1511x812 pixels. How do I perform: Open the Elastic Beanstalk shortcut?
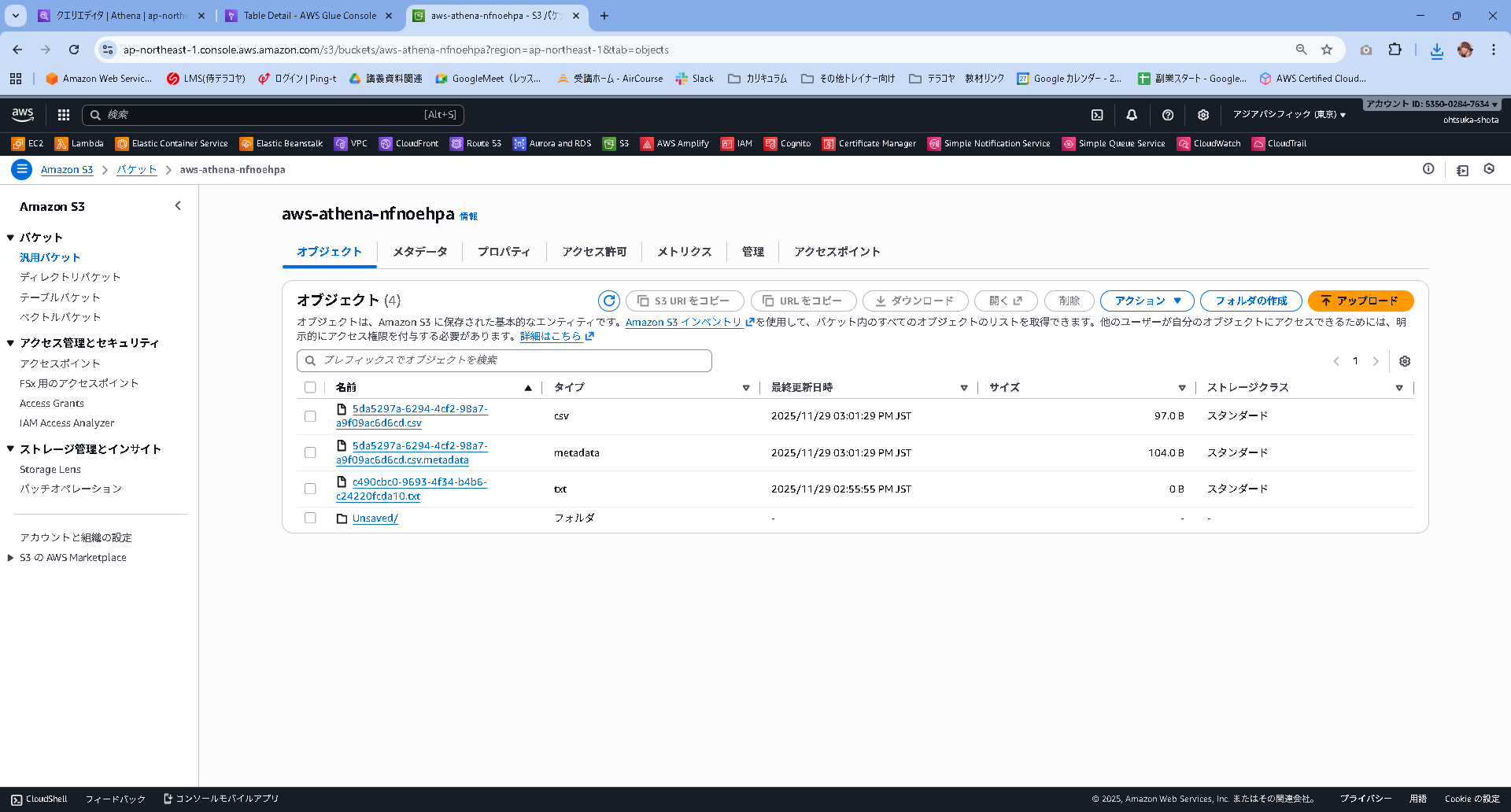281,143
